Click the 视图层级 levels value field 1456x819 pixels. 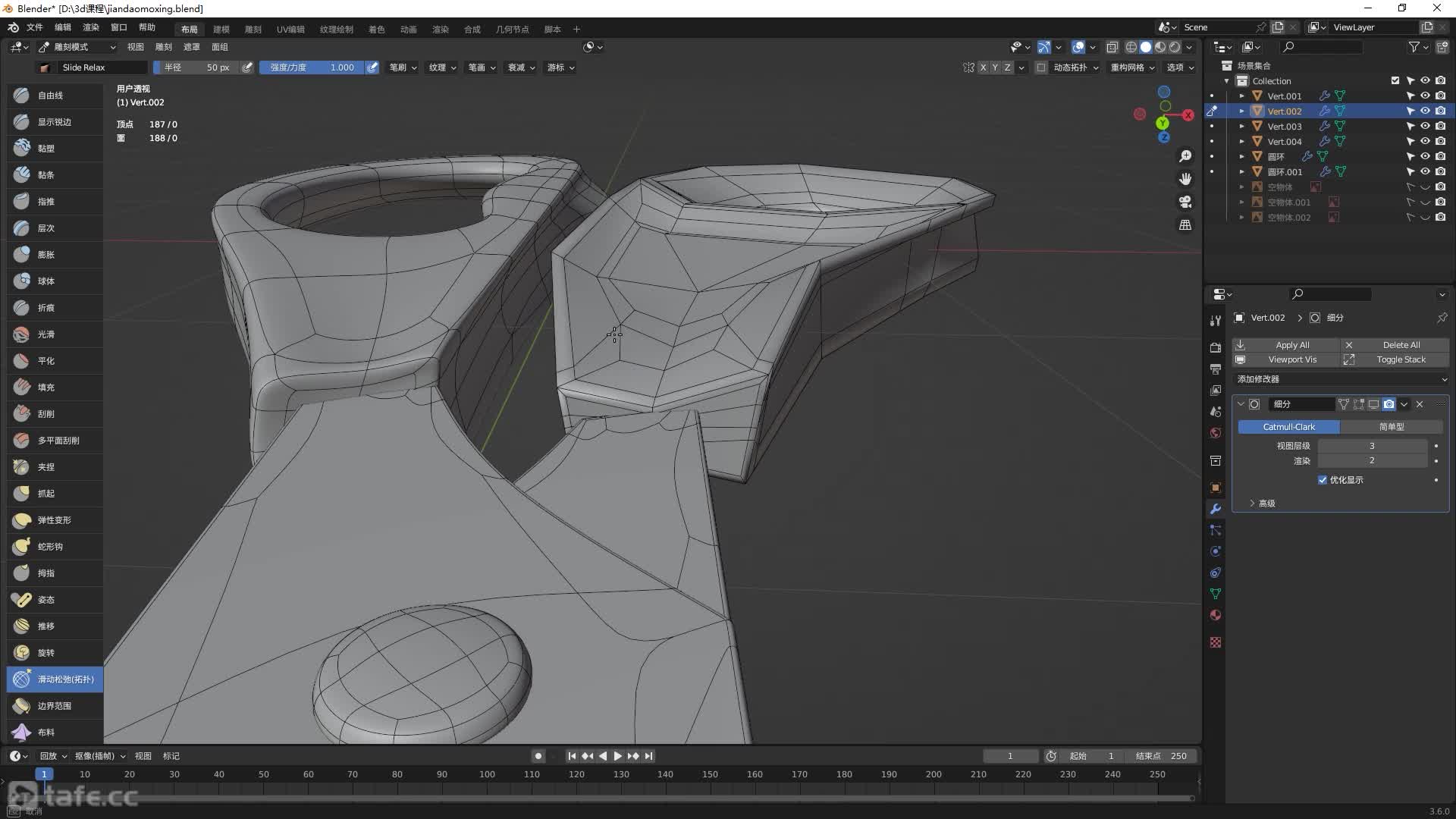(x=1373, y=446)
